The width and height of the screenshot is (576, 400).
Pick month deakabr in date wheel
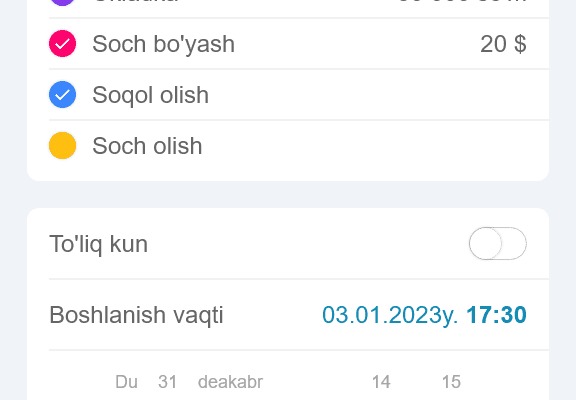click(230, 382)
